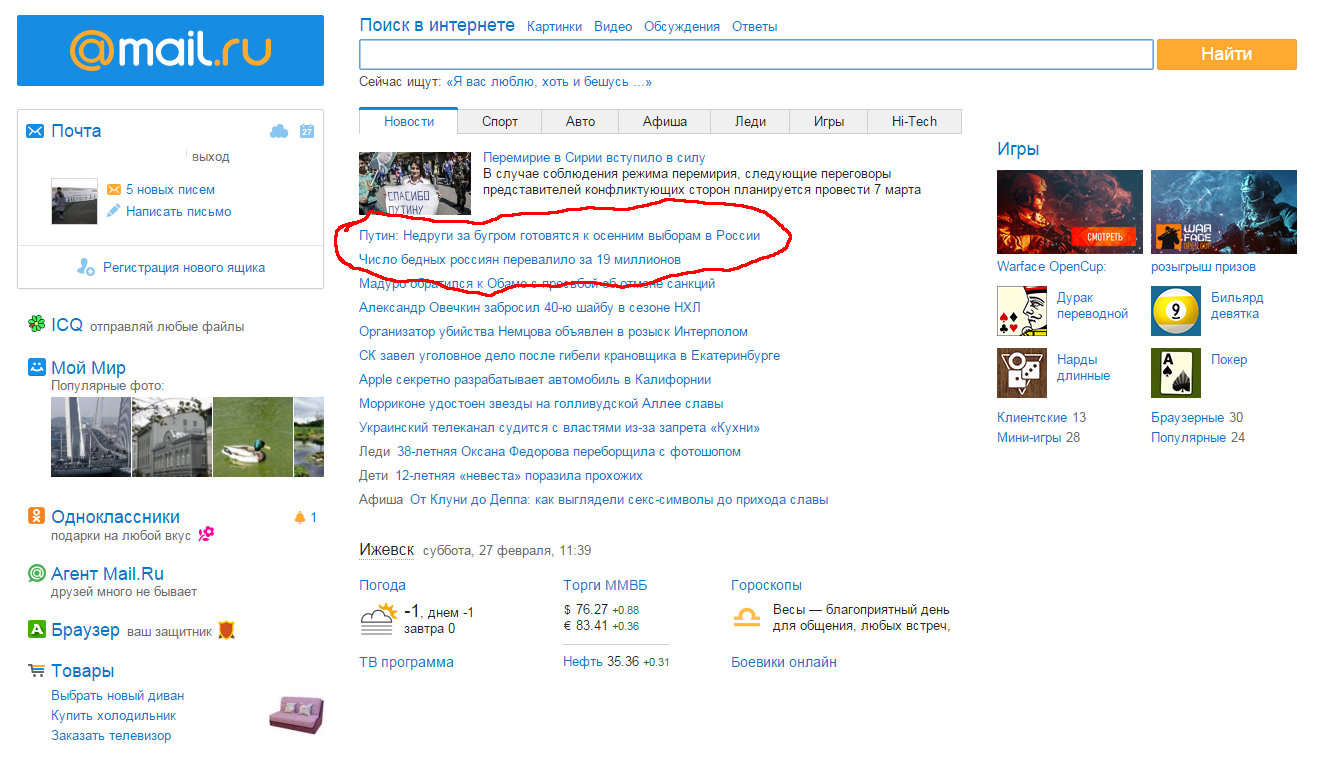Open headline Перемирие в Сирии вступило в силу
Screen dimensions: 1343x779
pos(594,157)
